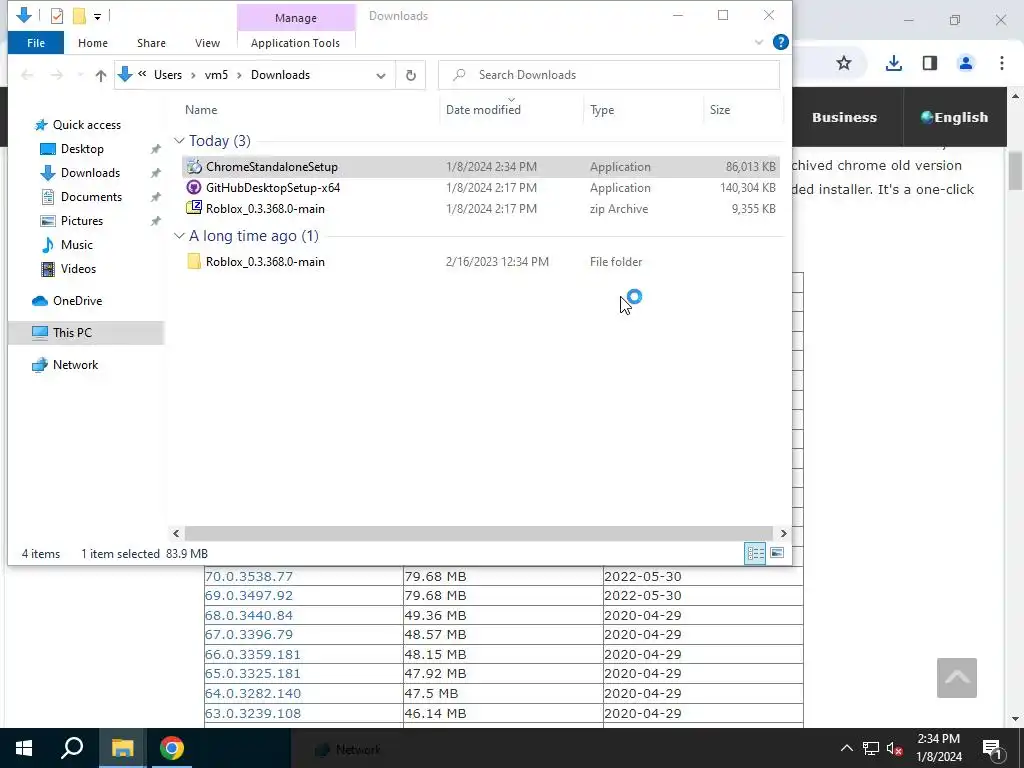Navigate forward in File Explorer

(x=57, y=75)
